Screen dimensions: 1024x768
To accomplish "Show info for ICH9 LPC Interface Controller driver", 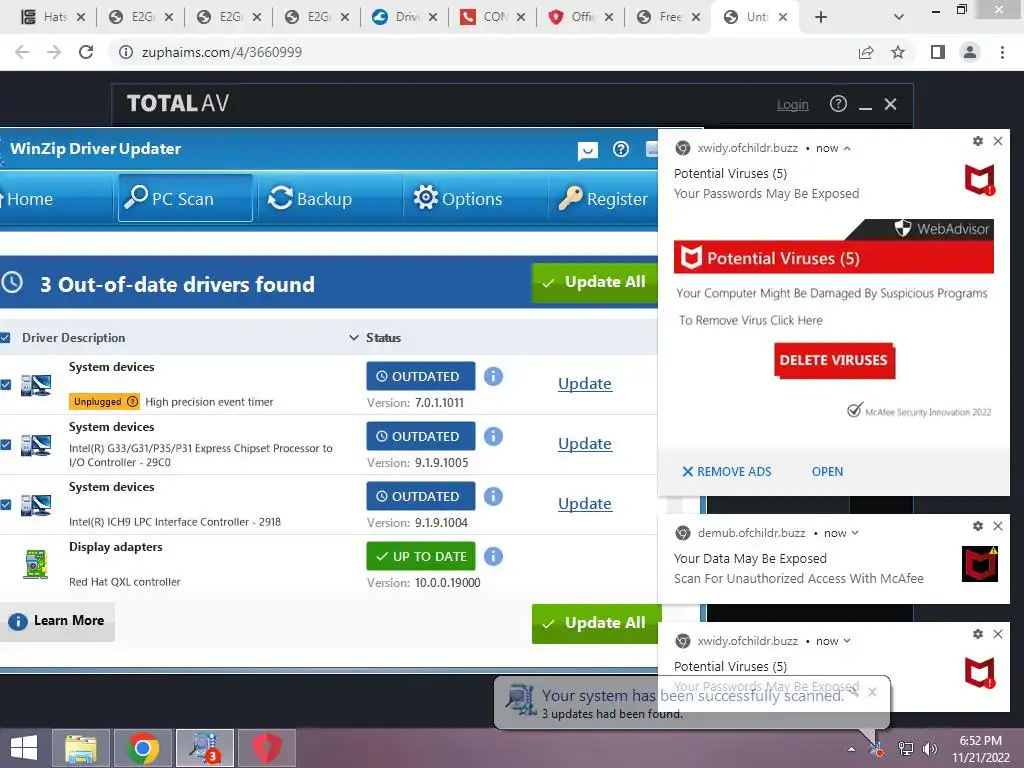I will pos(493,496).
